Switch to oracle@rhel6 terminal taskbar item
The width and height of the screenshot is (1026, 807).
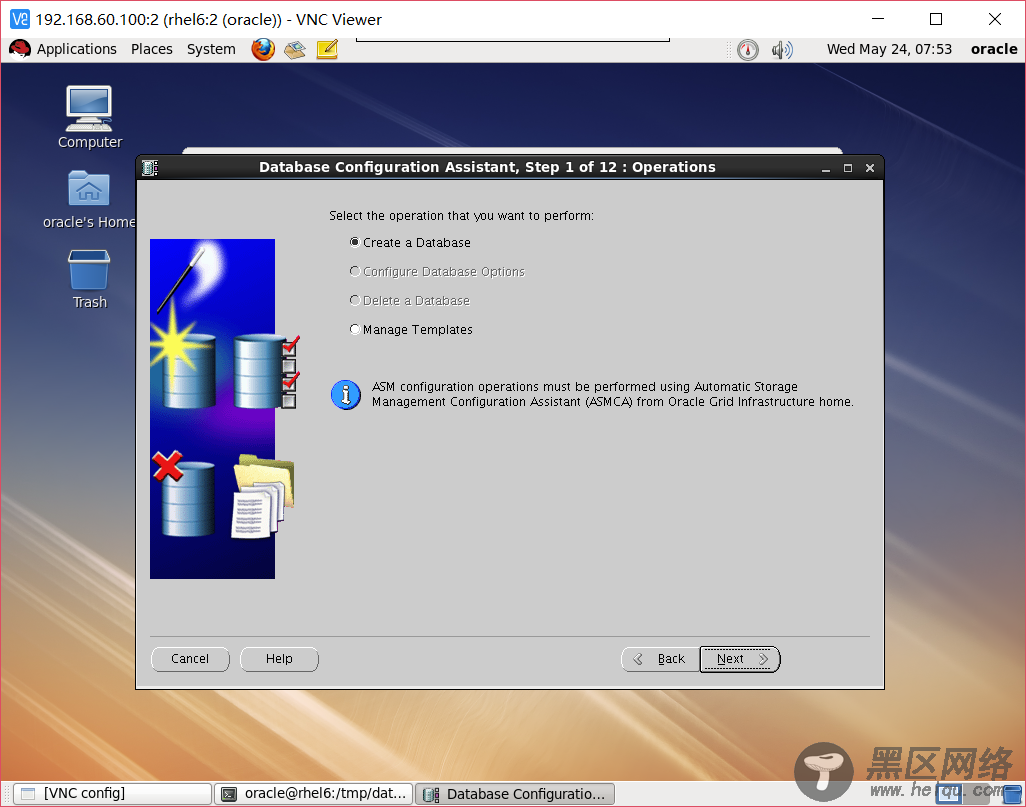(314, 794)
